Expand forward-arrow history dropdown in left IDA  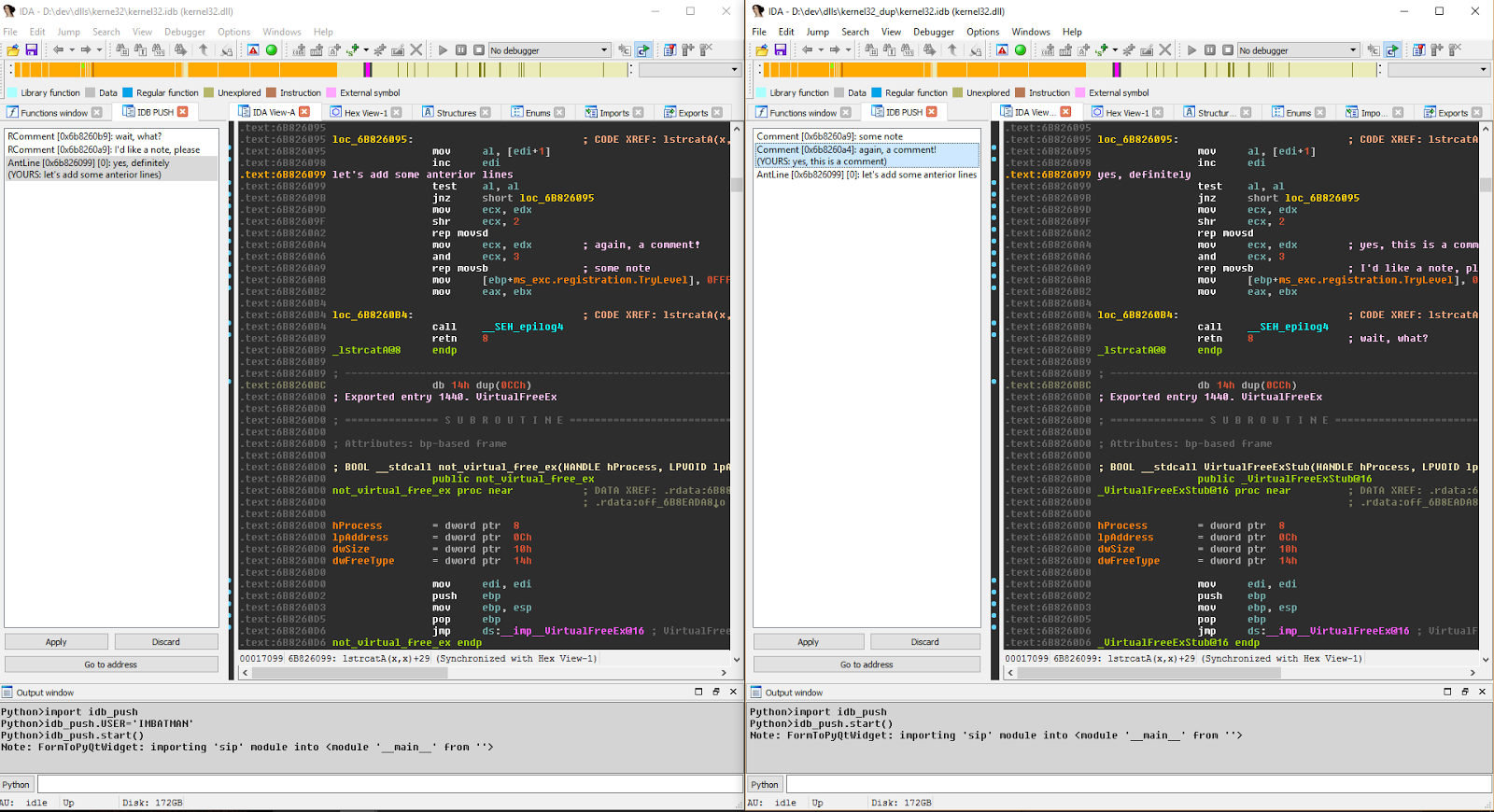[99, 50]
